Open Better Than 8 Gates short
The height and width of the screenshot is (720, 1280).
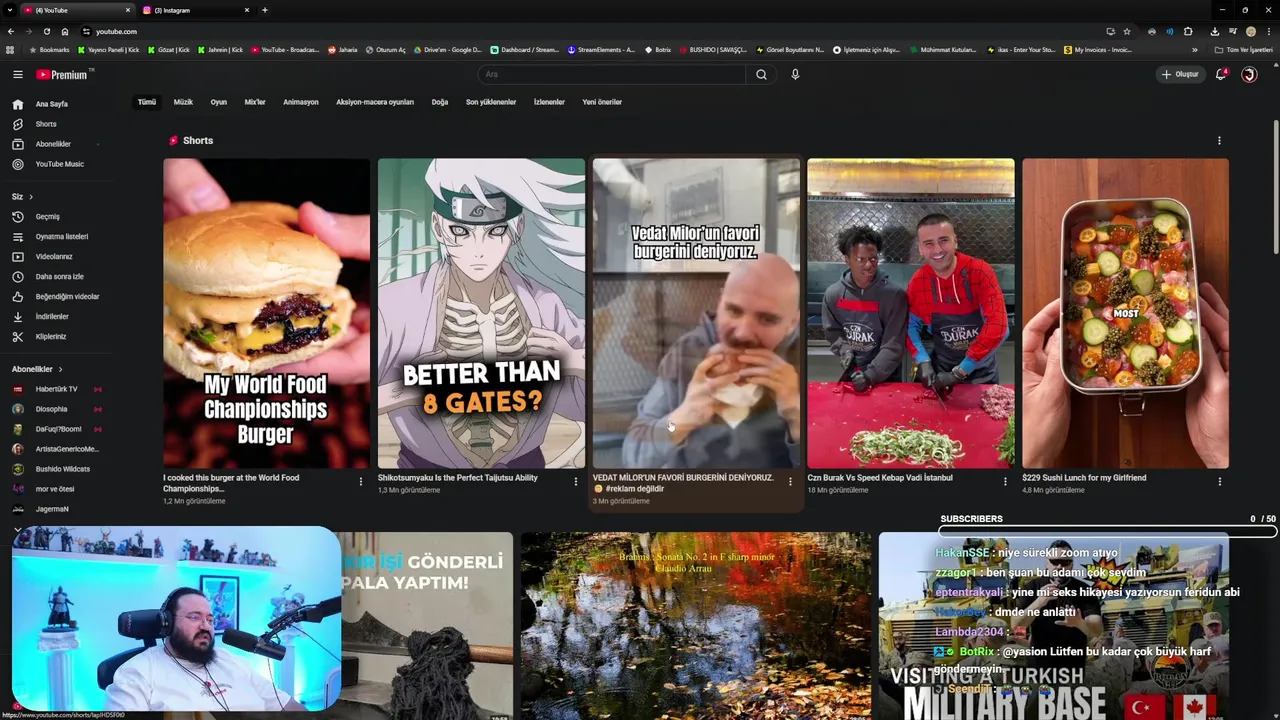tap(481, 313)
